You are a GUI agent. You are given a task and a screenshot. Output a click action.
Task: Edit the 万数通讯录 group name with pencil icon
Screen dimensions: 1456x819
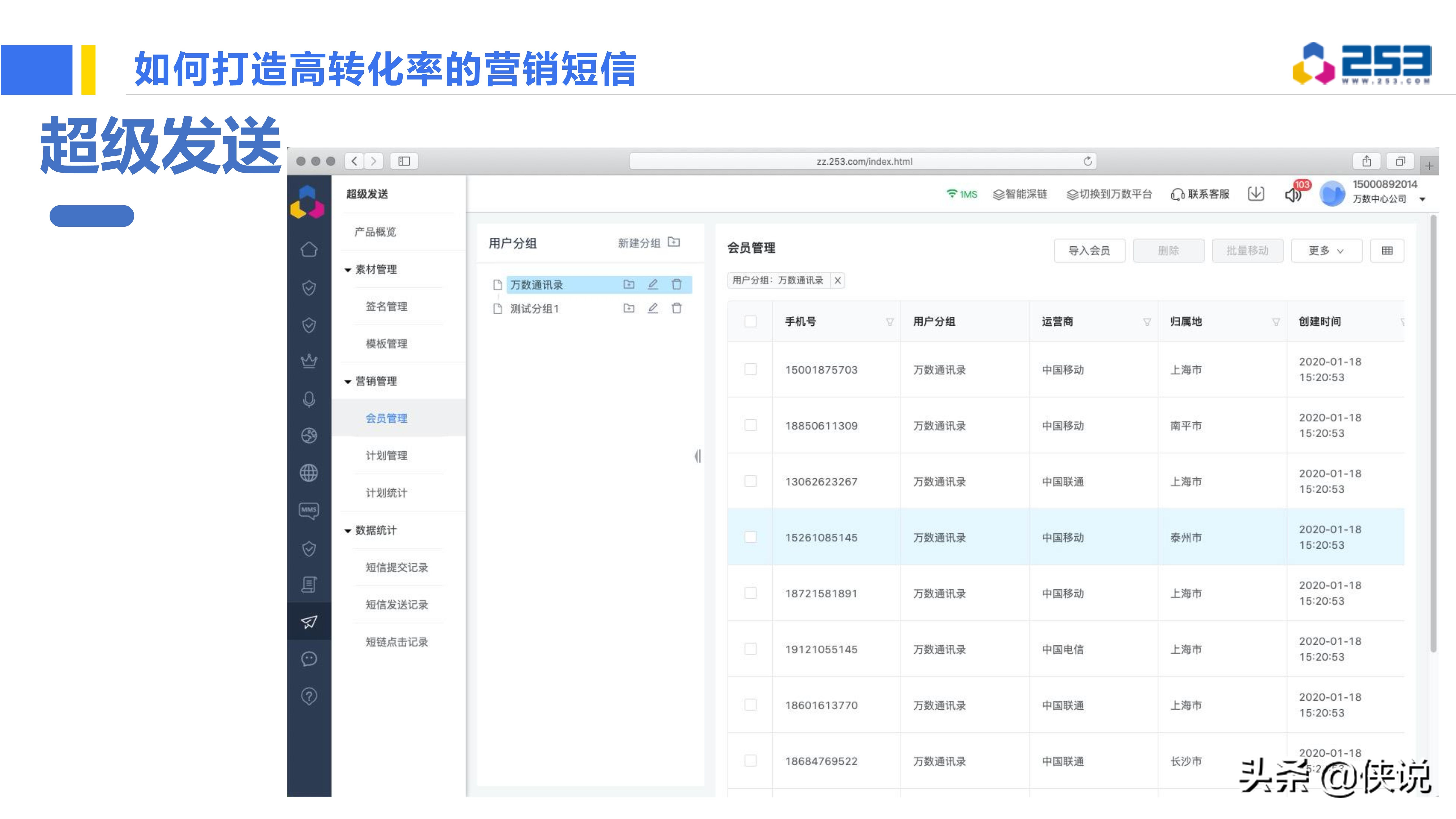[x=653, y=285]
